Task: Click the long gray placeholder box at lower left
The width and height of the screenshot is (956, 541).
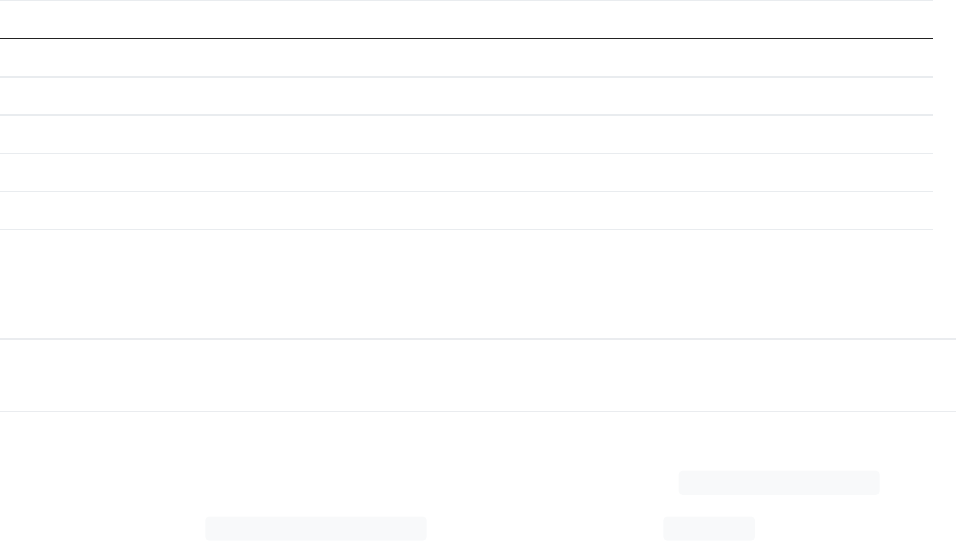Action: tap(316, 528)
